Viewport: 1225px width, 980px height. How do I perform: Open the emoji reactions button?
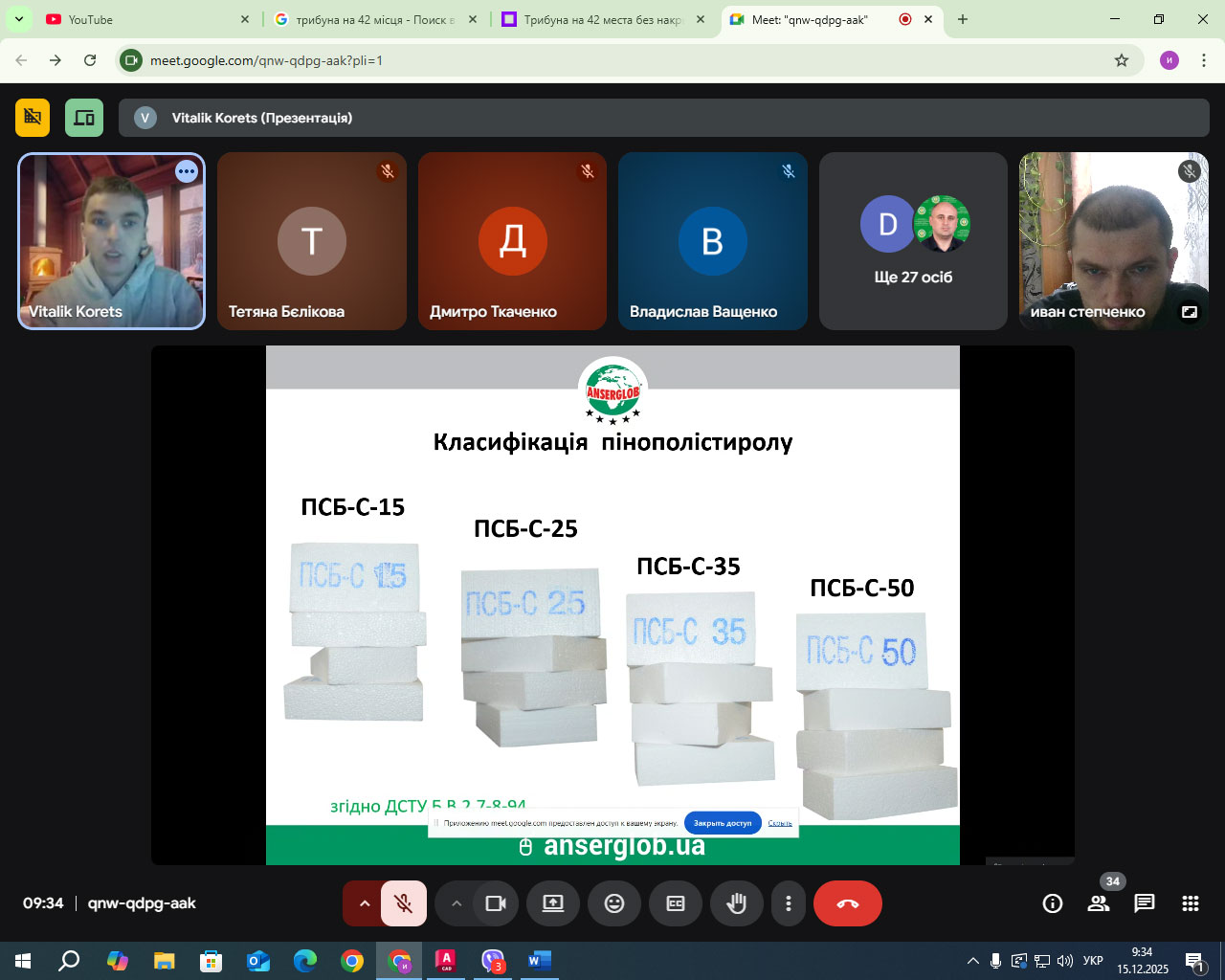click(x=614, y=903)
